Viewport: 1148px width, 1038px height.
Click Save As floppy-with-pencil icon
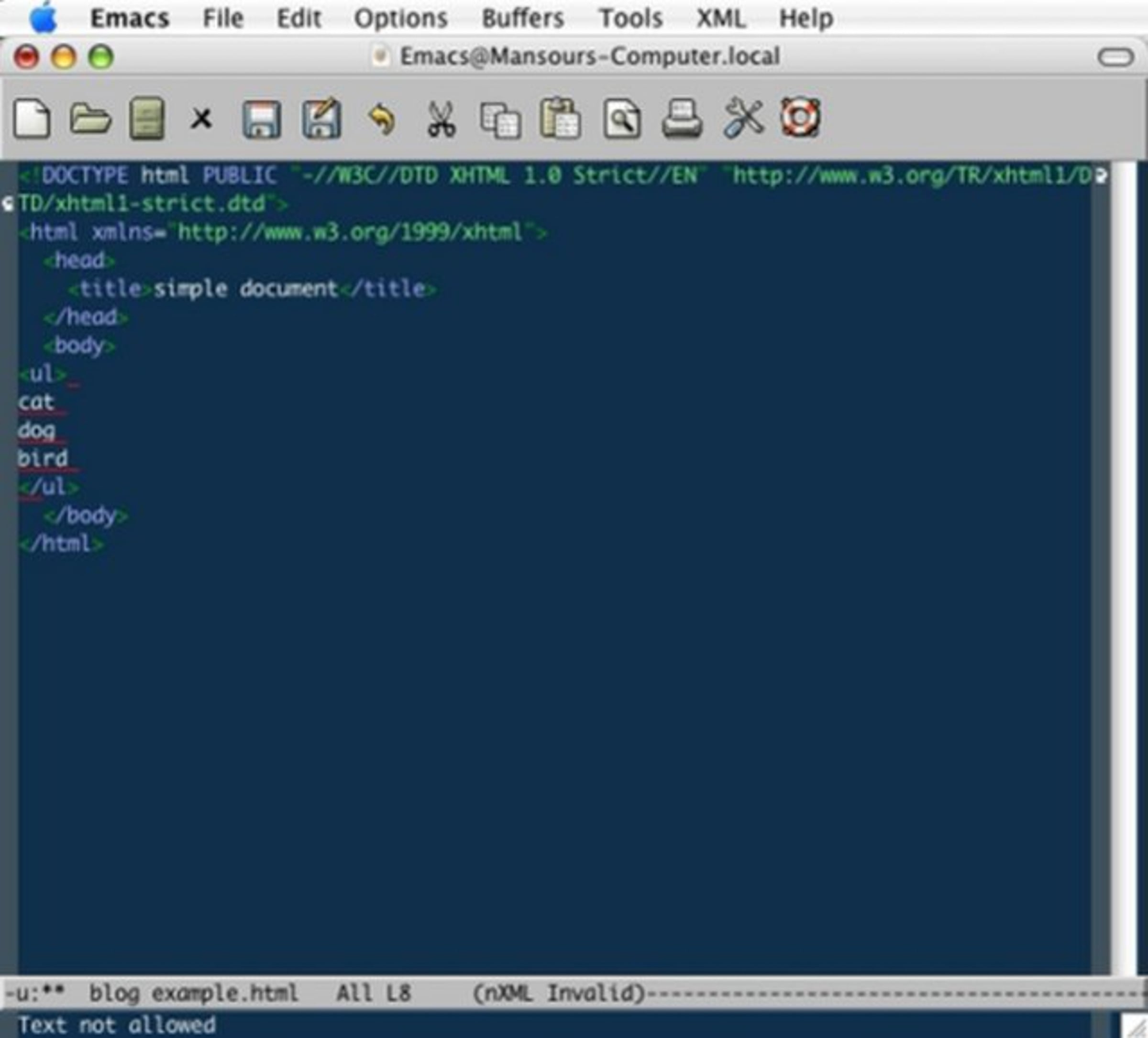(x=322, y=119)
